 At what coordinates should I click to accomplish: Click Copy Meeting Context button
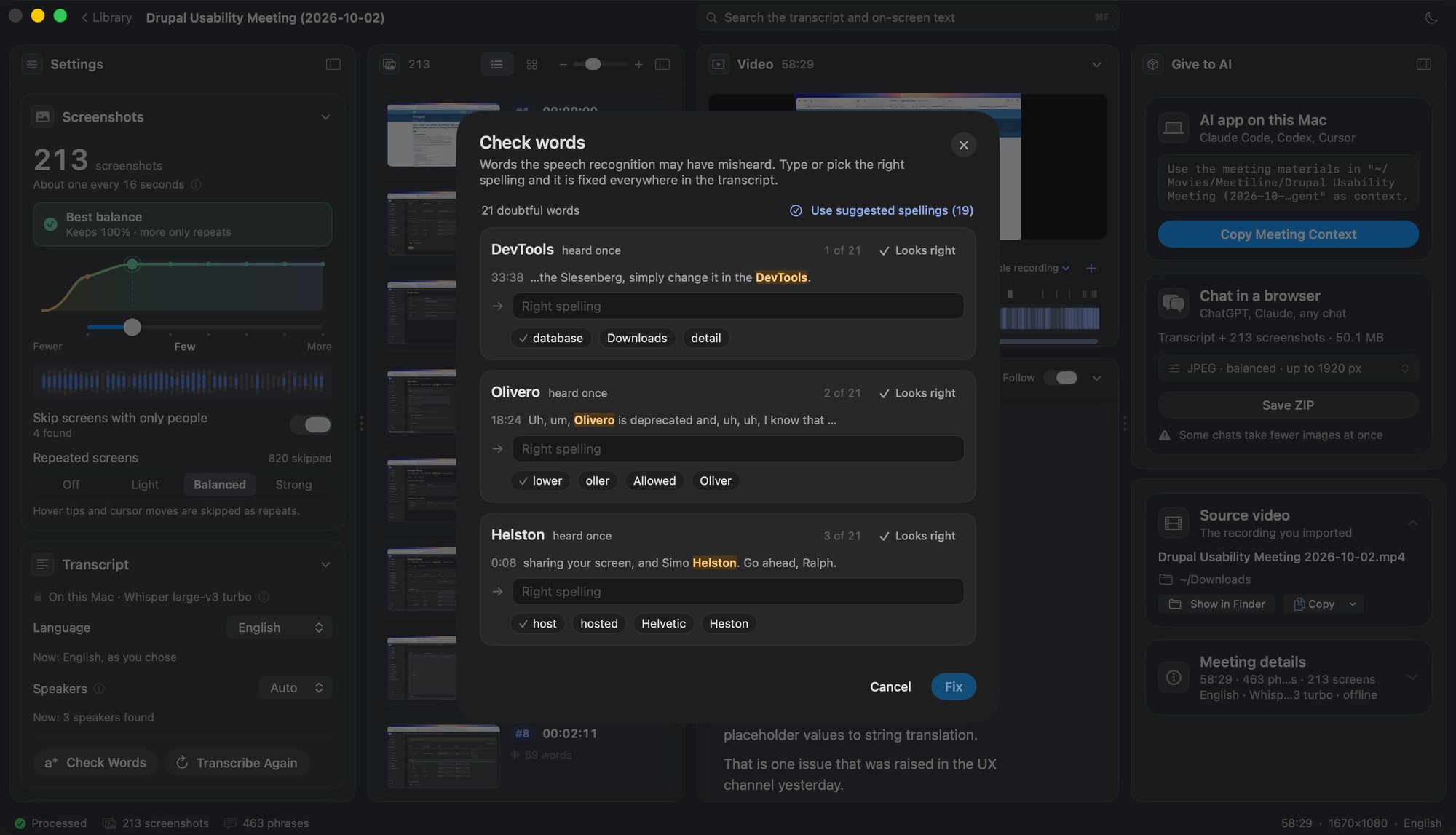click(x=1288, y=234)
